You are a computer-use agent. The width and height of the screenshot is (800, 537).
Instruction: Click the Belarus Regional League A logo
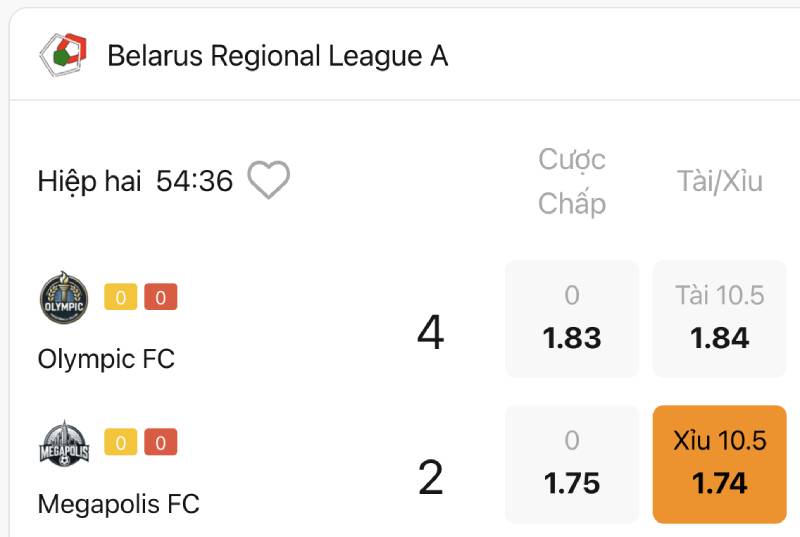pyautogui.click(x=62, y=55)
